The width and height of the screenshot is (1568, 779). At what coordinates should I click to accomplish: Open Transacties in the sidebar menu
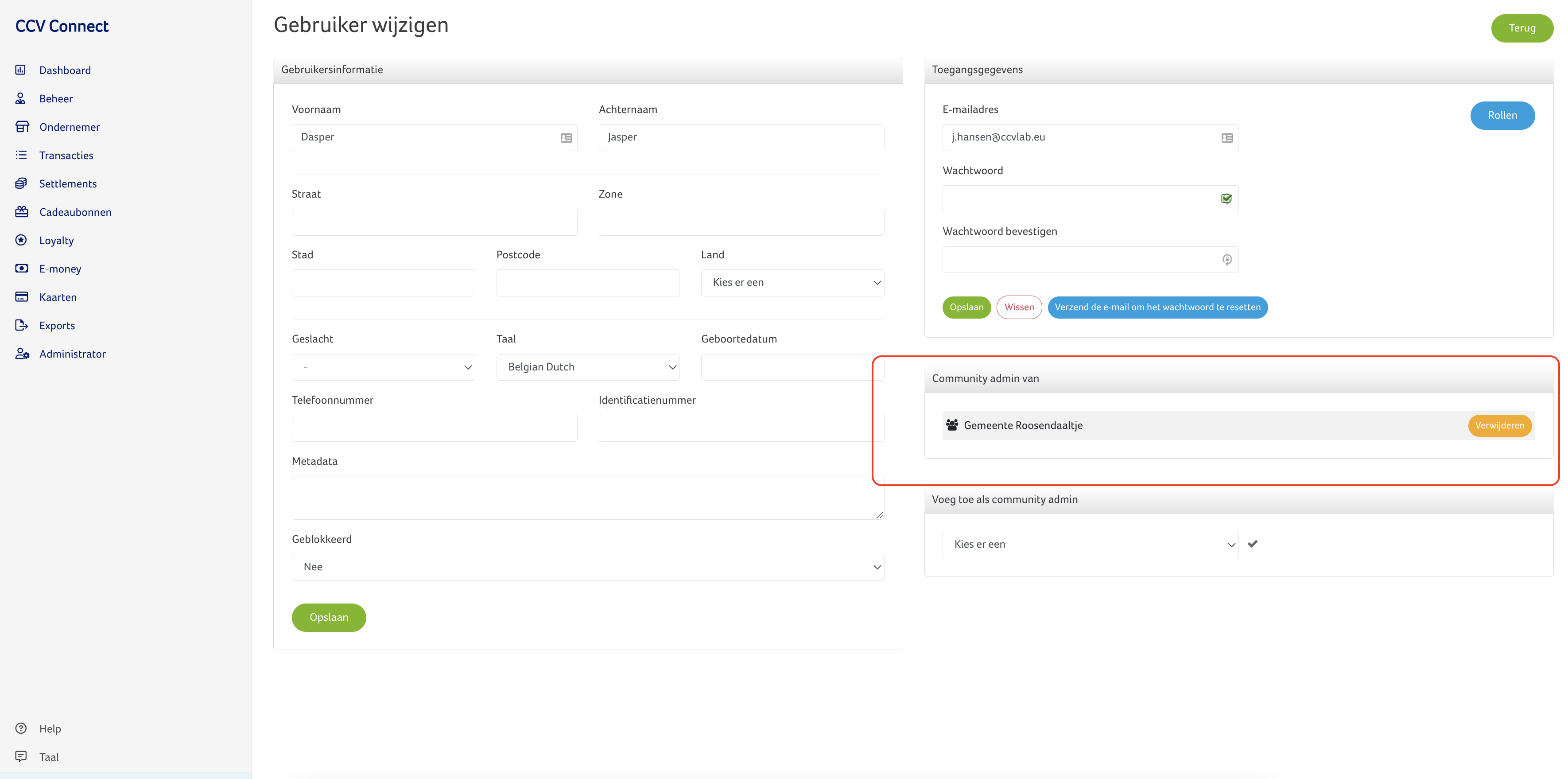coord(66,156)
